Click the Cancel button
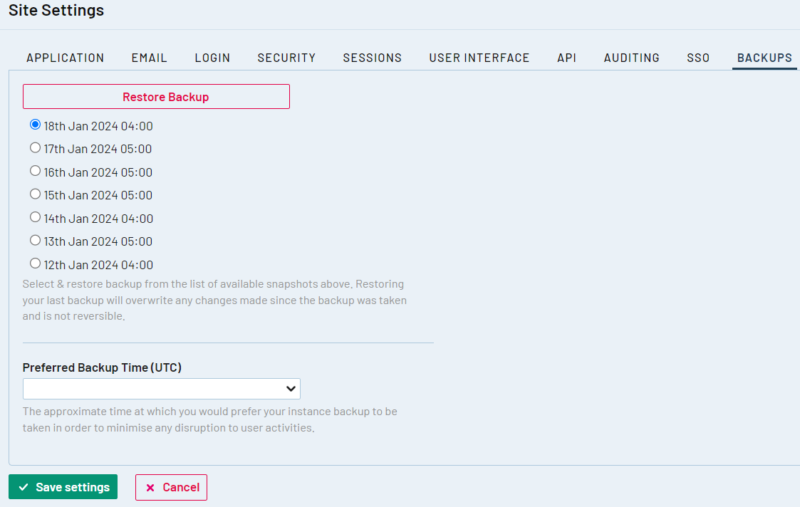The image size is (800, 507). click(x=171, y=487)
